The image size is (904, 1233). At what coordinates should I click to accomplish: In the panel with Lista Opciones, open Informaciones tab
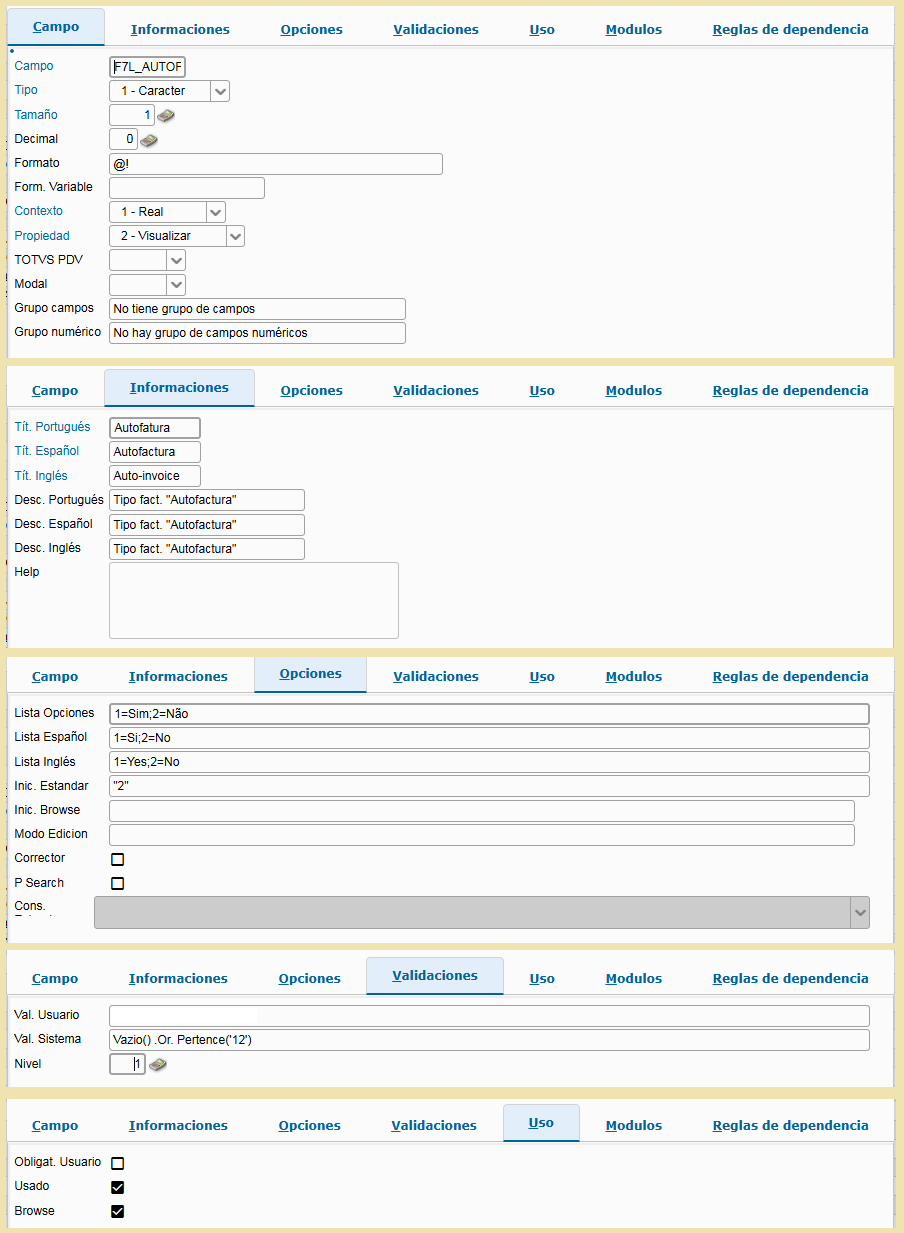(179, 676)
